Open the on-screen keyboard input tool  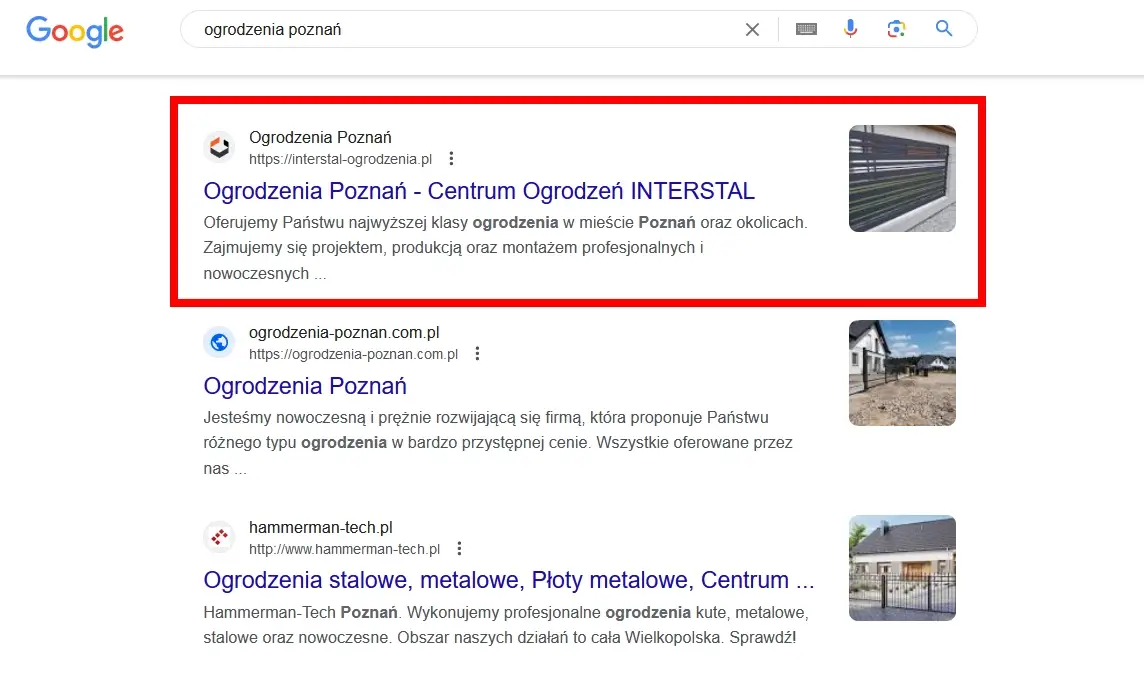click(806, 29)
